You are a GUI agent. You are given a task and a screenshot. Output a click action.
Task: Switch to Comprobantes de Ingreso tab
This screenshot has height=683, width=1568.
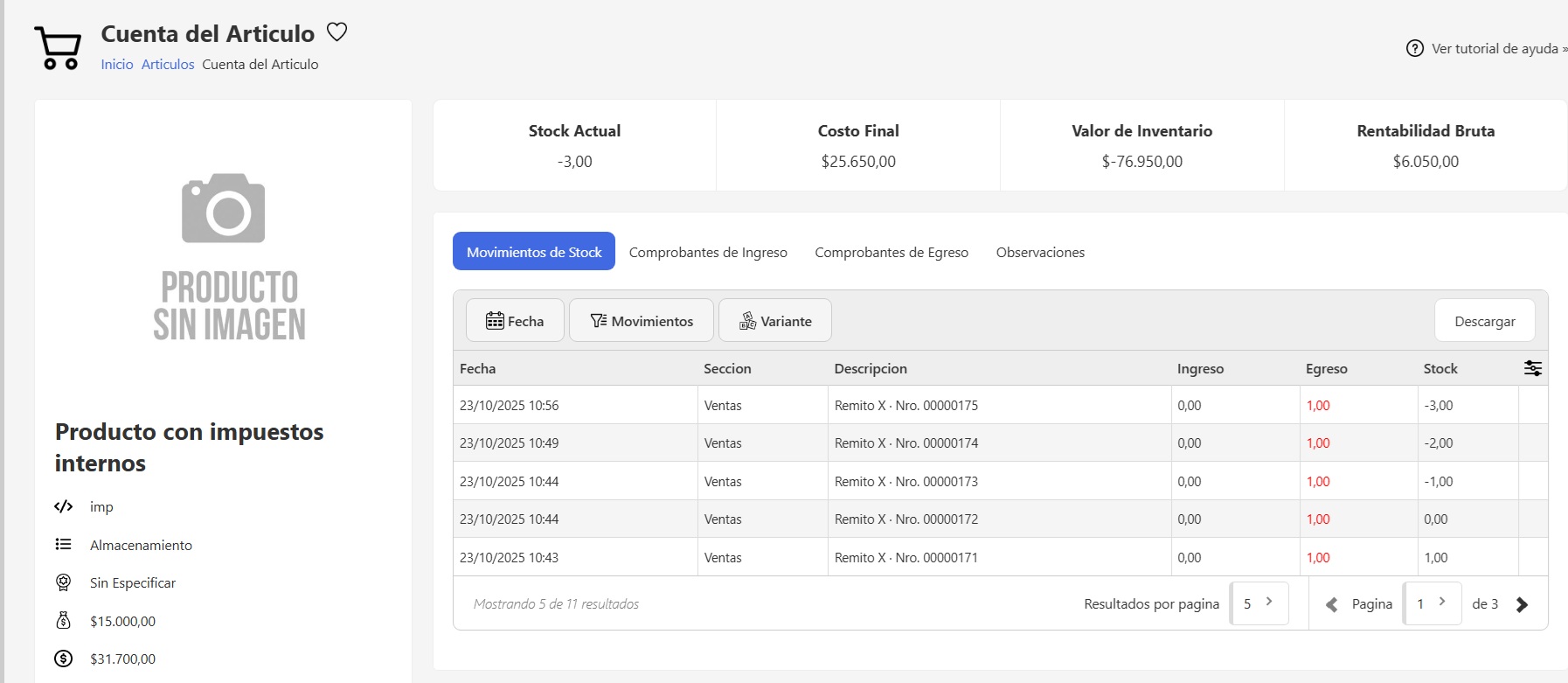coord(708,252)
